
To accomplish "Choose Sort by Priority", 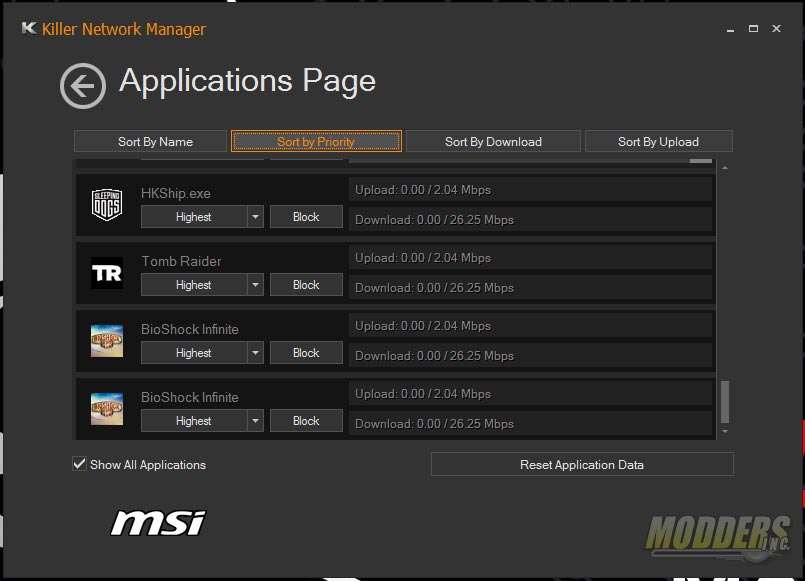I will [316, 141].
